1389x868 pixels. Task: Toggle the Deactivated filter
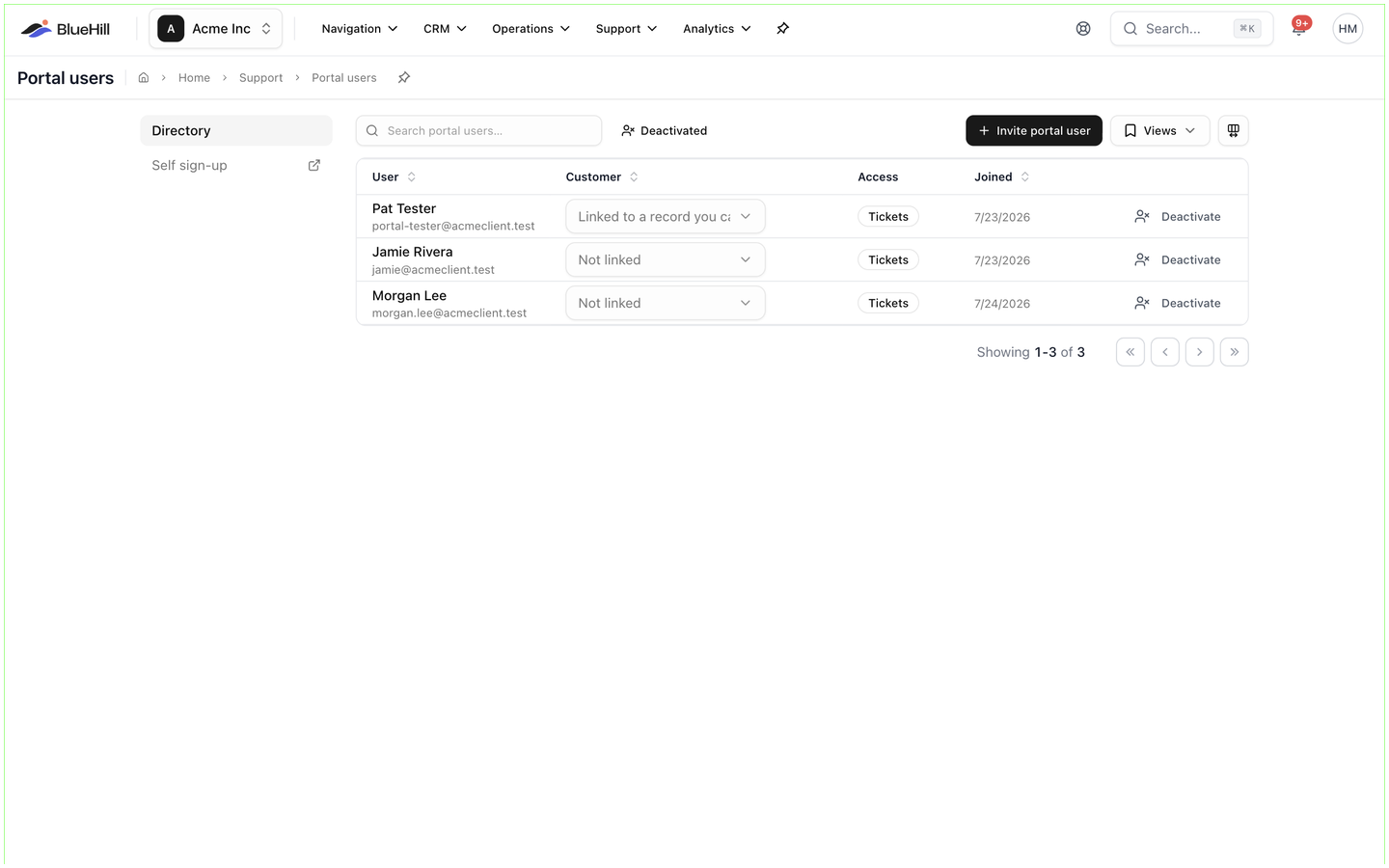(x=664, y=131)
